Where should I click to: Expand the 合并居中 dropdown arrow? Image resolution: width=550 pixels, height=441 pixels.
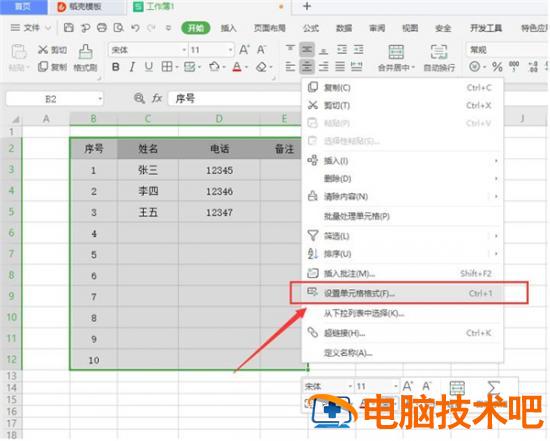[x=413, y=67]
